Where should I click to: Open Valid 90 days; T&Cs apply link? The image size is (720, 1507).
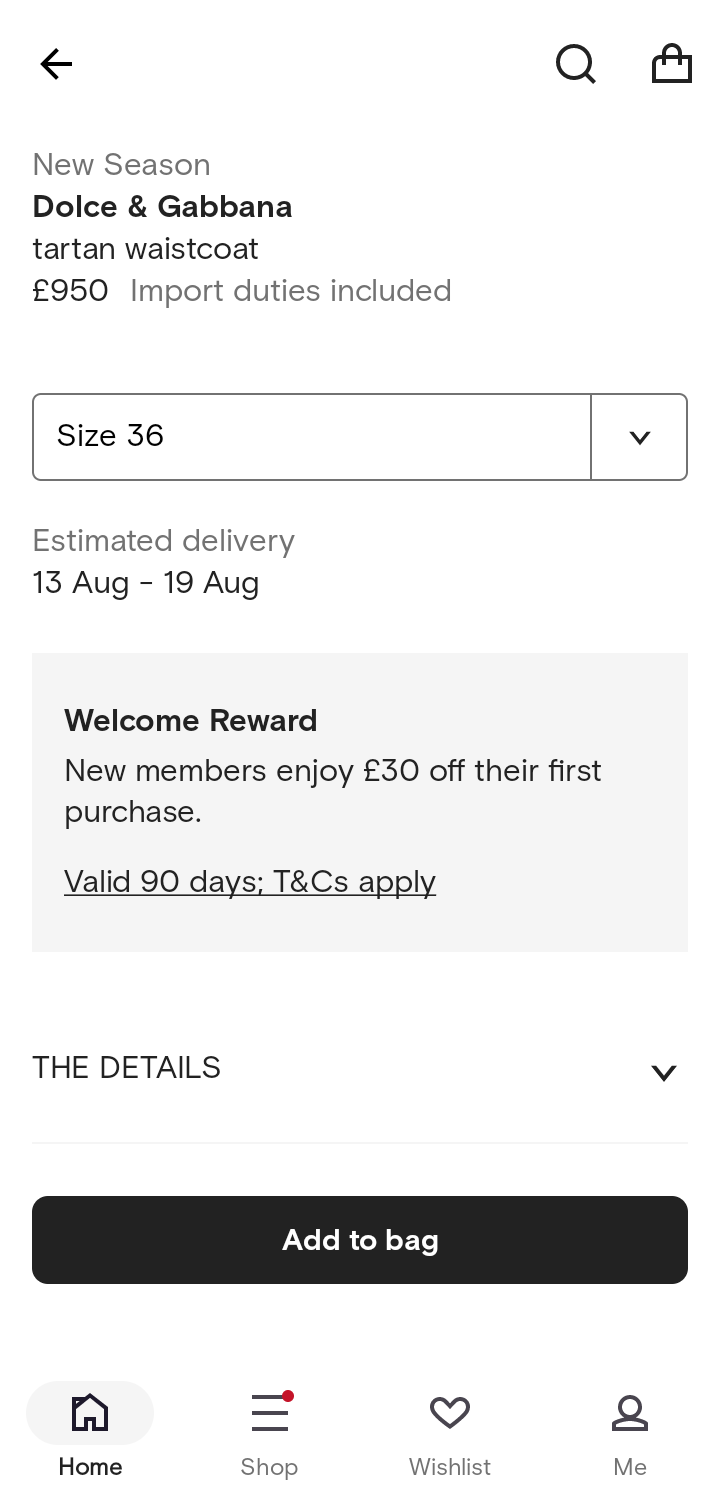pos(250,882)
